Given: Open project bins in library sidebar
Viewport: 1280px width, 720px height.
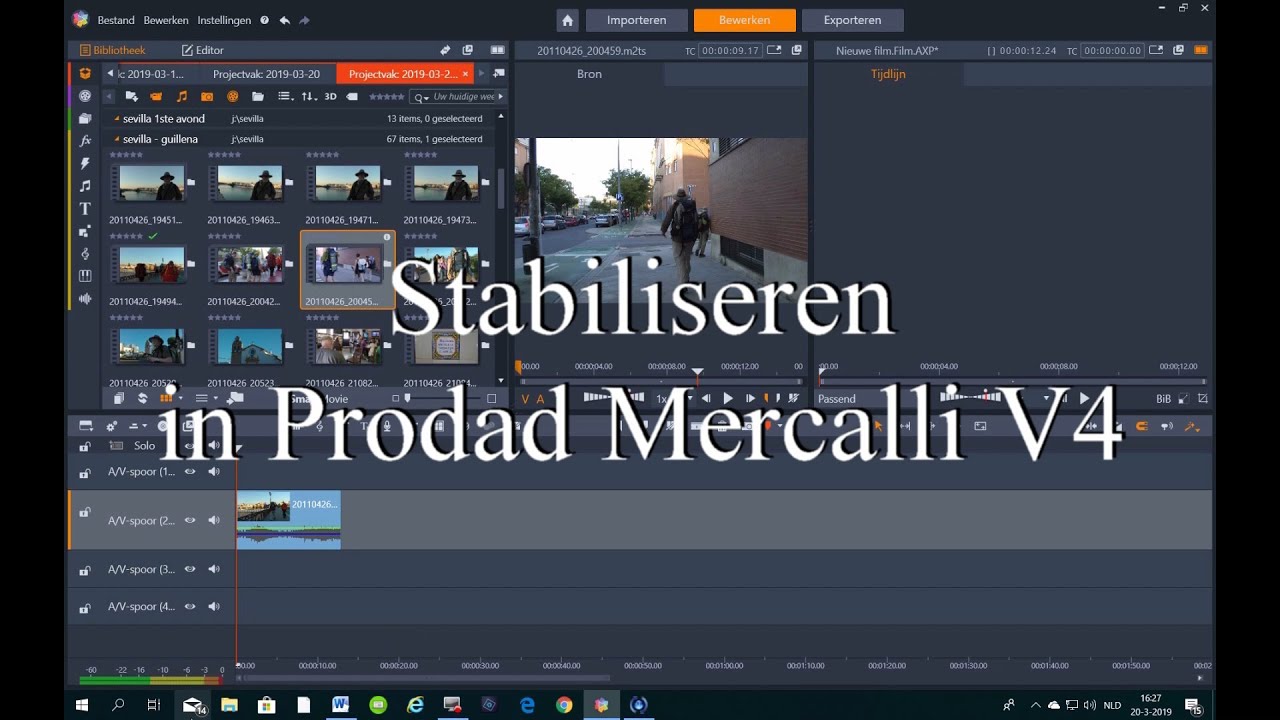Looking at the screenshot, I should (85, 73).
